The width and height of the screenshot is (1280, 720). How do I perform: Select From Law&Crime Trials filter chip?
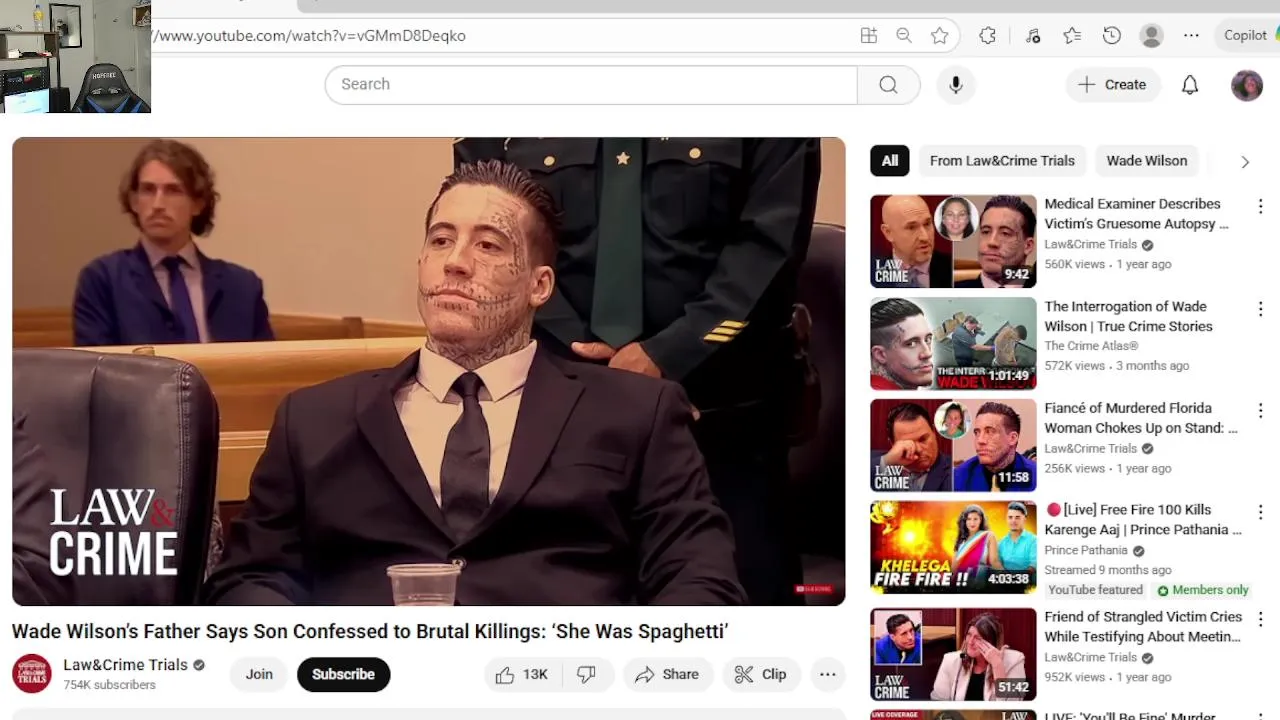1002,161
